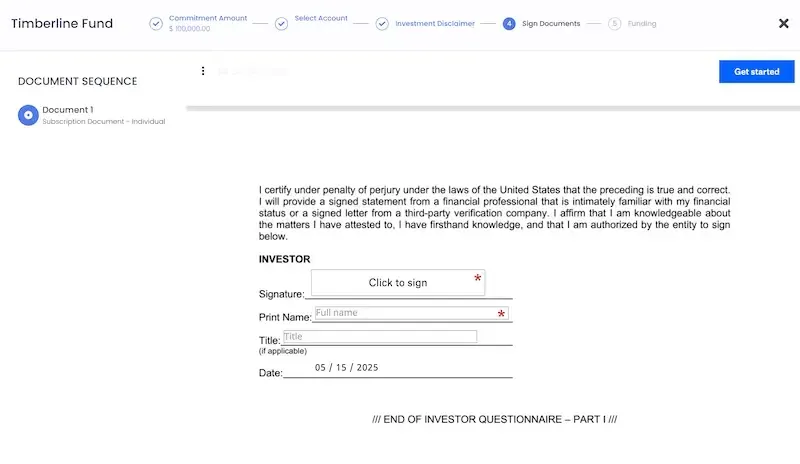Go to the Investment Disclaimer step
This screenshot has width=800, height=464.
435,23
